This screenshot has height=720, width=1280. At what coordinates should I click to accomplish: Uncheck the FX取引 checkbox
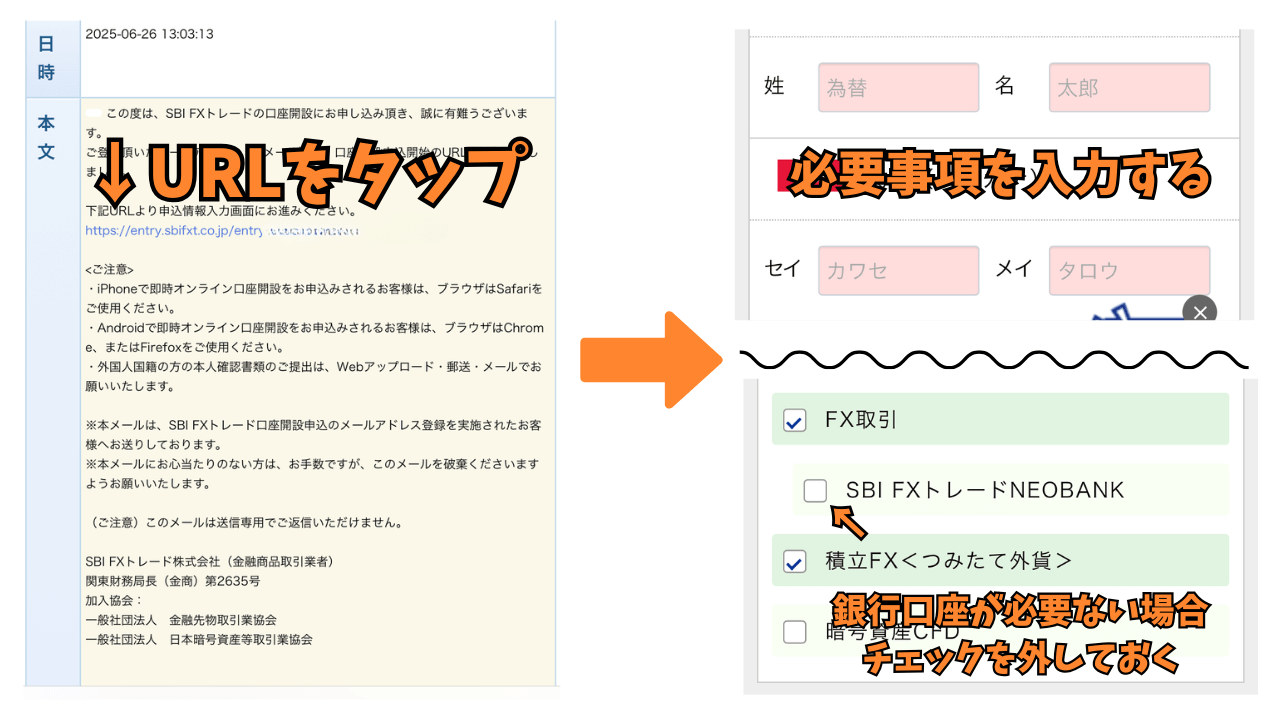(x=795, y=421)
